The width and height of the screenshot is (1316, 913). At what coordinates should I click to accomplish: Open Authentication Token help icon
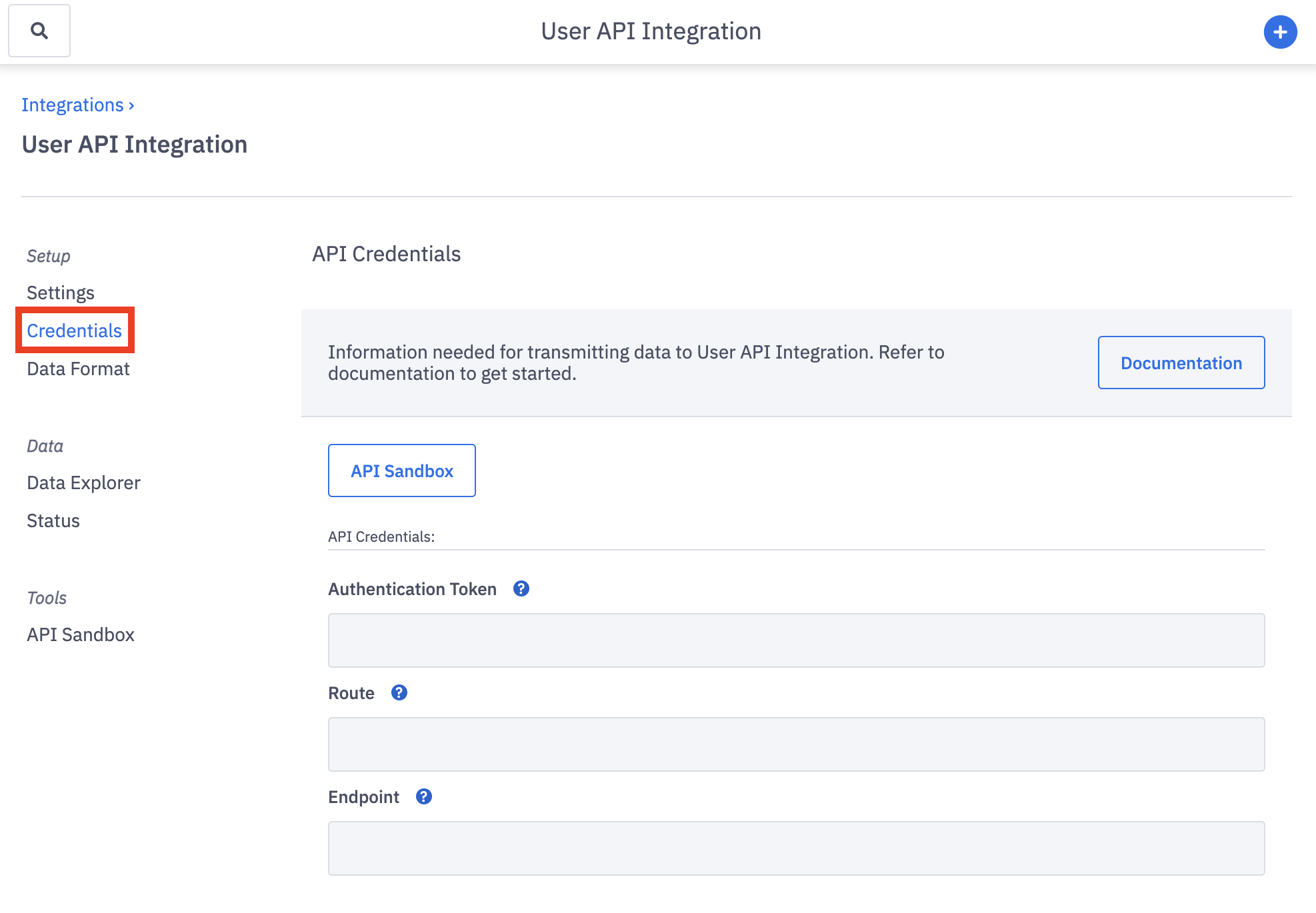521,588
